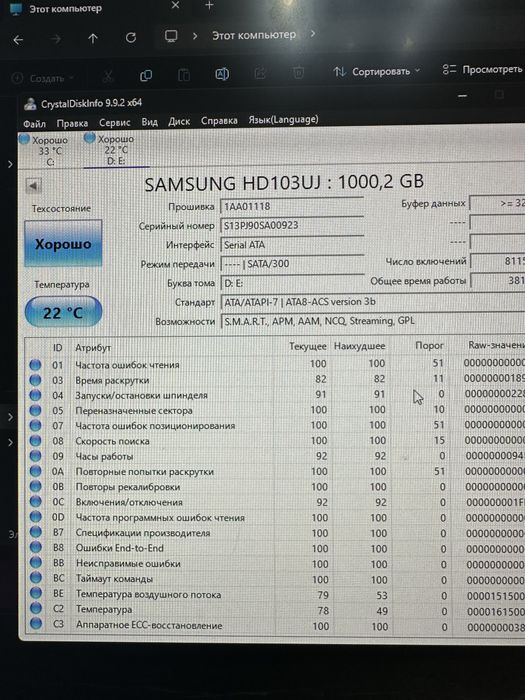Select attribute Повторные попытки раскрутки
This screenshot has height=700, width=525.
tap(145, 471)
